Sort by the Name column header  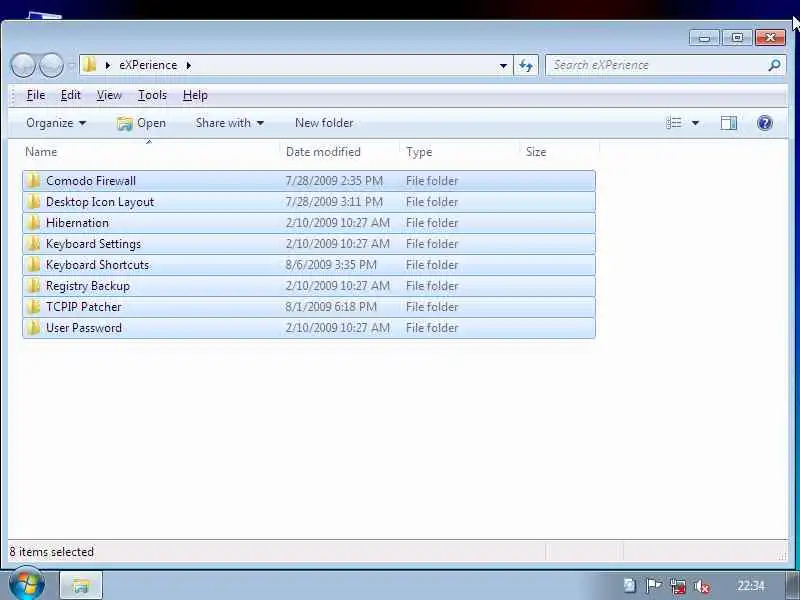[x=41, y=152]
